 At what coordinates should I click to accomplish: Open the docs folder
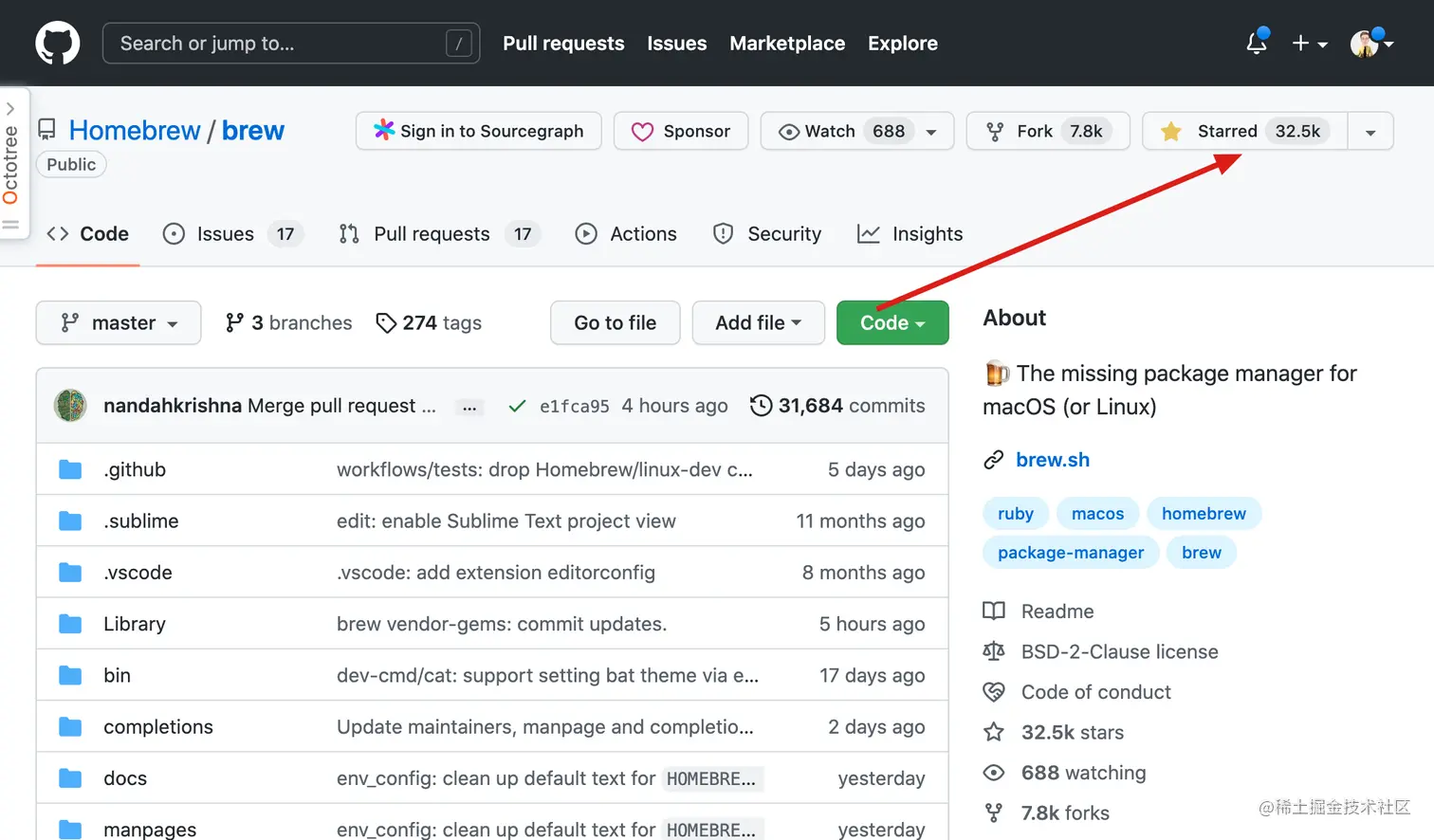(x=125, y=778)
